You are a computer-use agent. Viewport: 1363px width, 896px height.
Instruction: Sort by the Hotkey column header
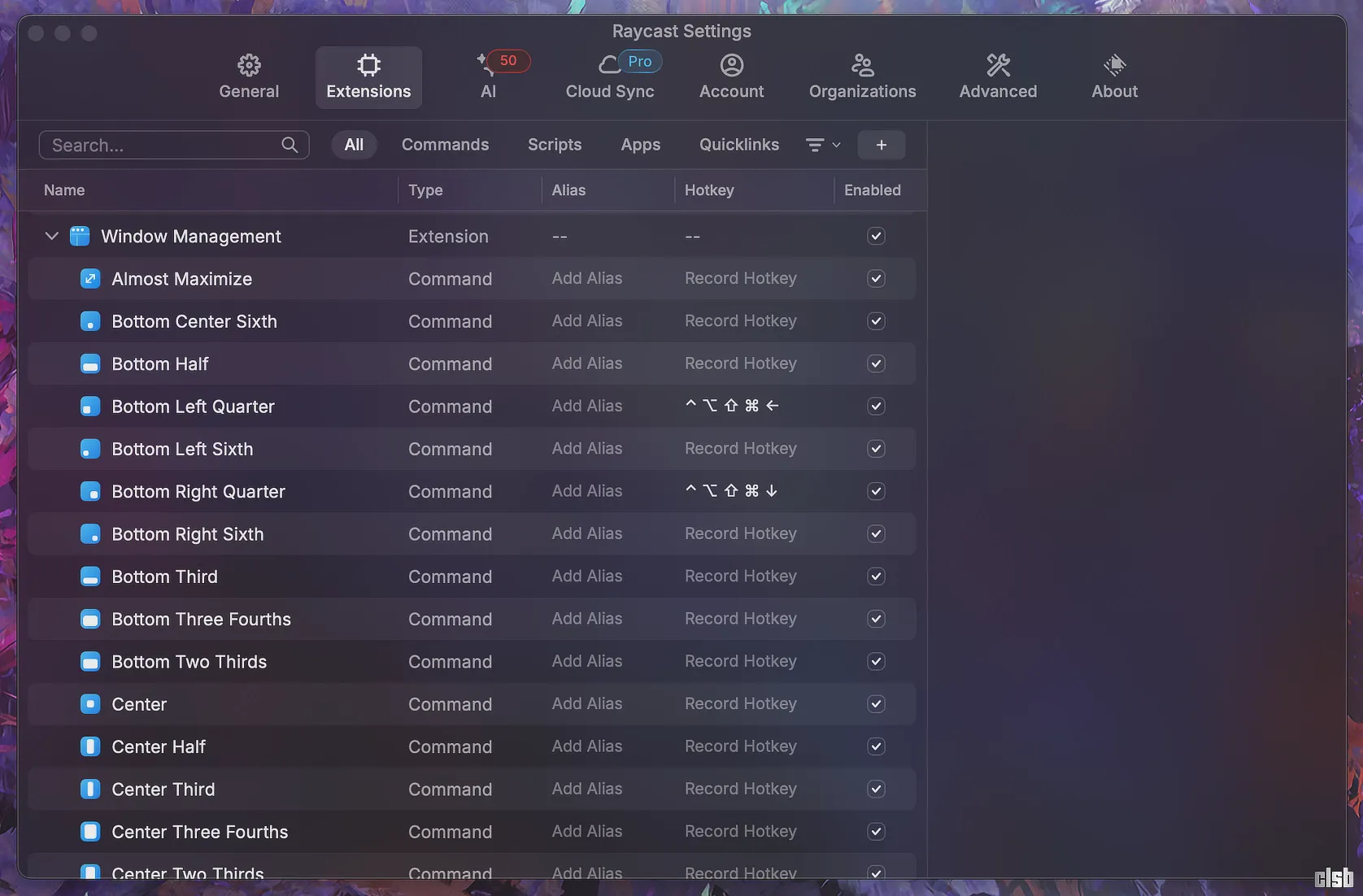pos(709,190)
